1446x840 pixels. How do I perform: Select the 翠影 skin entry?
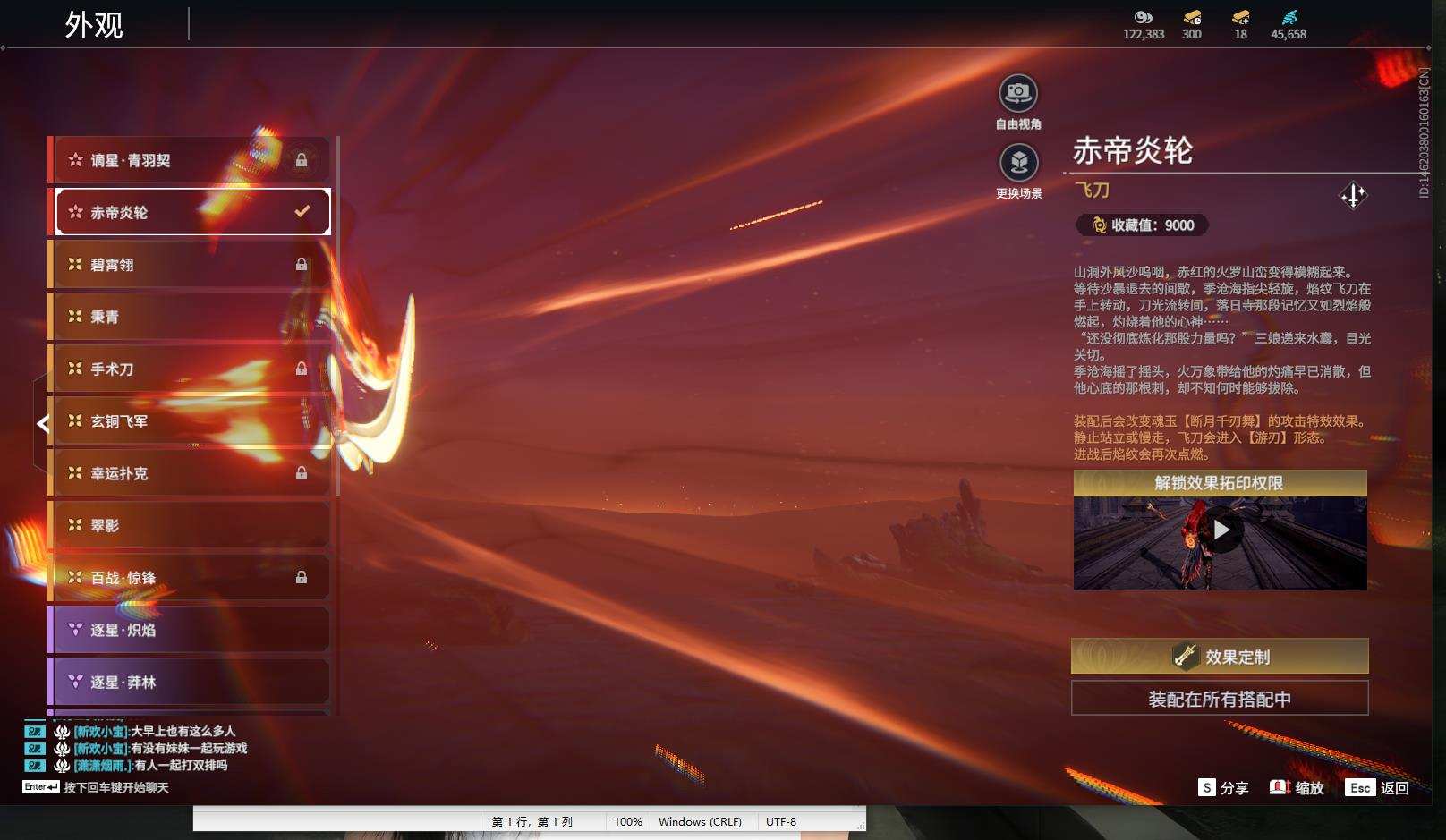(x=190, y=525)
